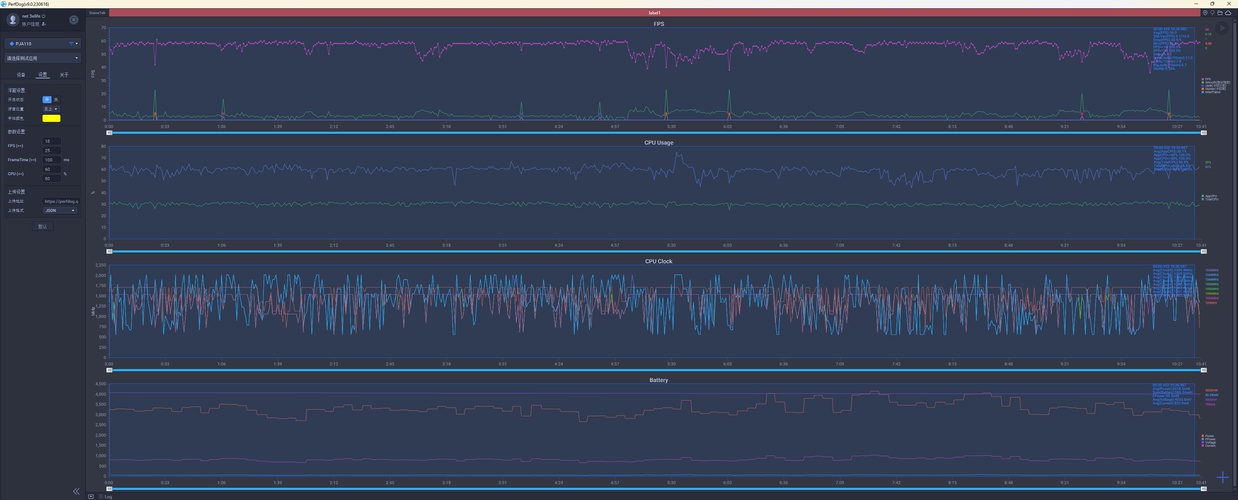
Task: Toggle the Voltage legend entry in Battery chart
Action: pos(1208,442)
